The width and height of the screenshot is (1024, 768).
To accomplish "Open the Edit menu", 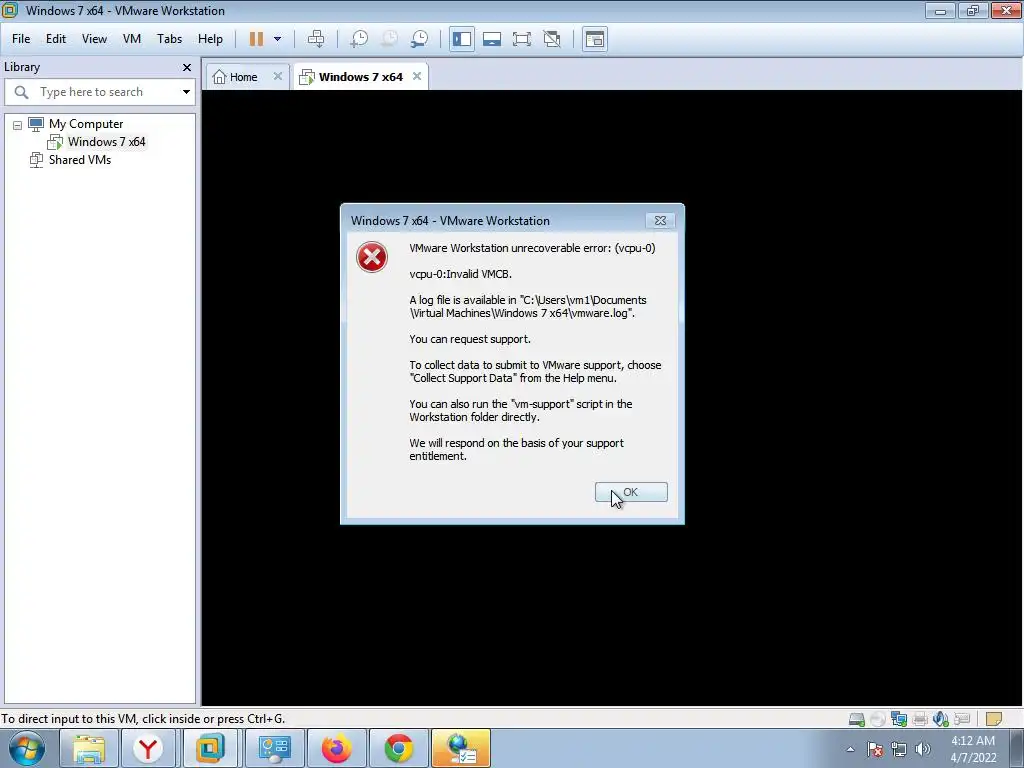I will pyautogui.click(x=56, y=39).
